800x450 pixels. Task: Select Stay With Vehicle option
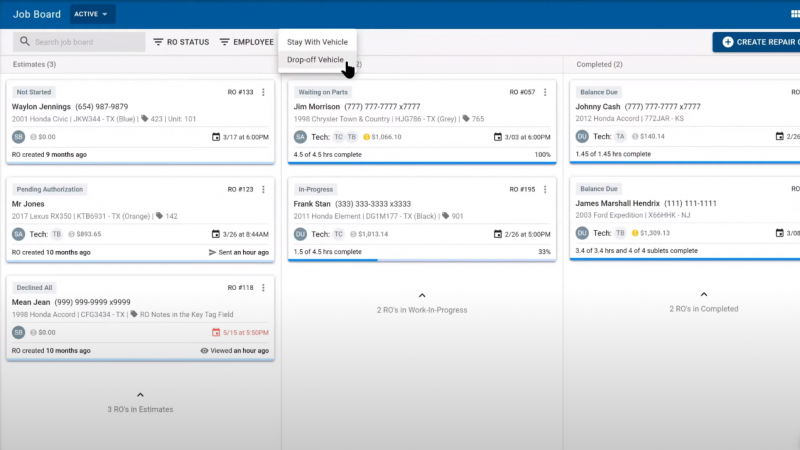[x=317, y=42]
